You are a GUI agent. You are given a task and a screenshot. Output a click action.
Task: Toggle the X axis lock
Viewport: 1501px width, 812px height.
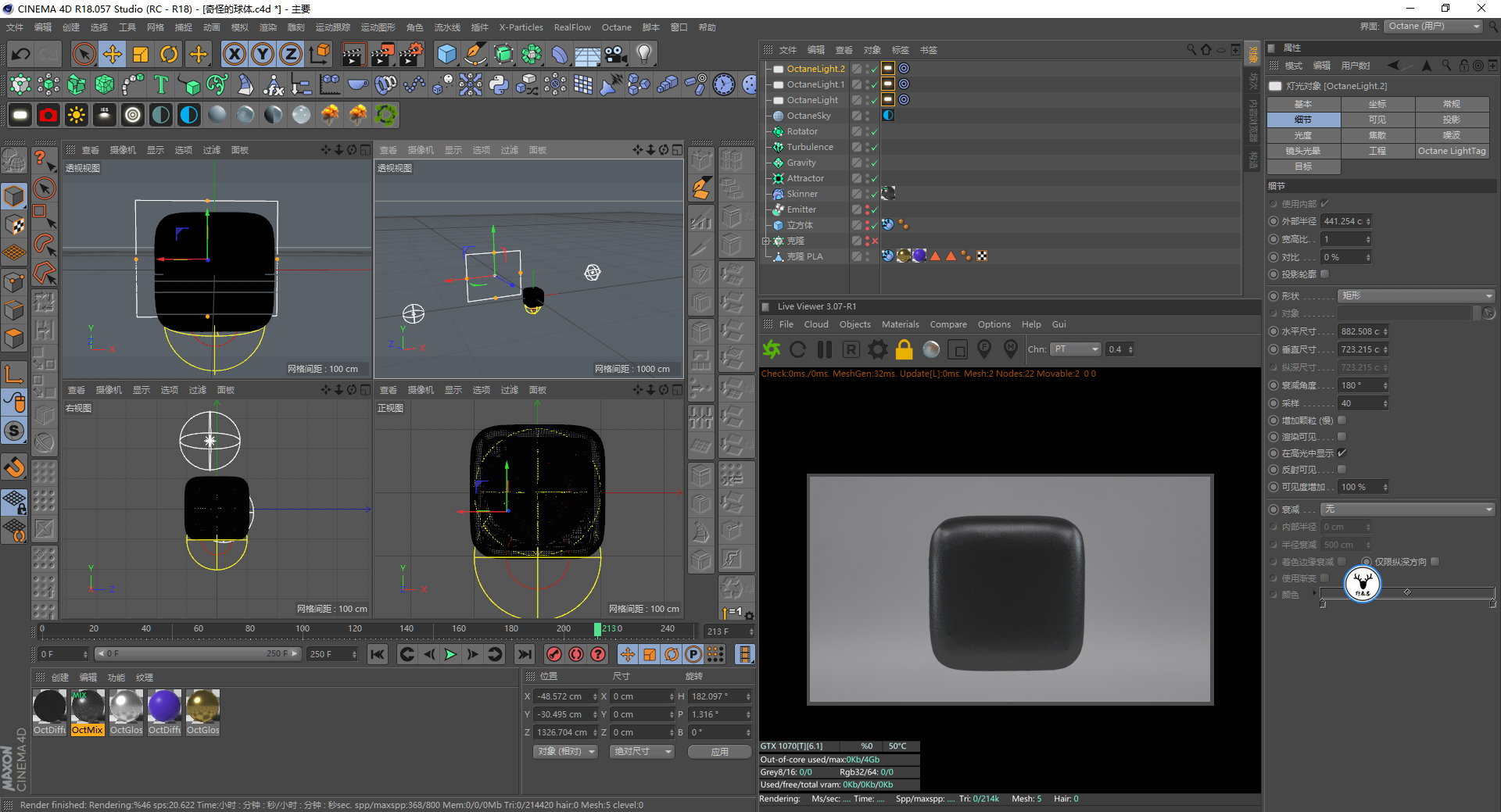[x=235, y=54]
